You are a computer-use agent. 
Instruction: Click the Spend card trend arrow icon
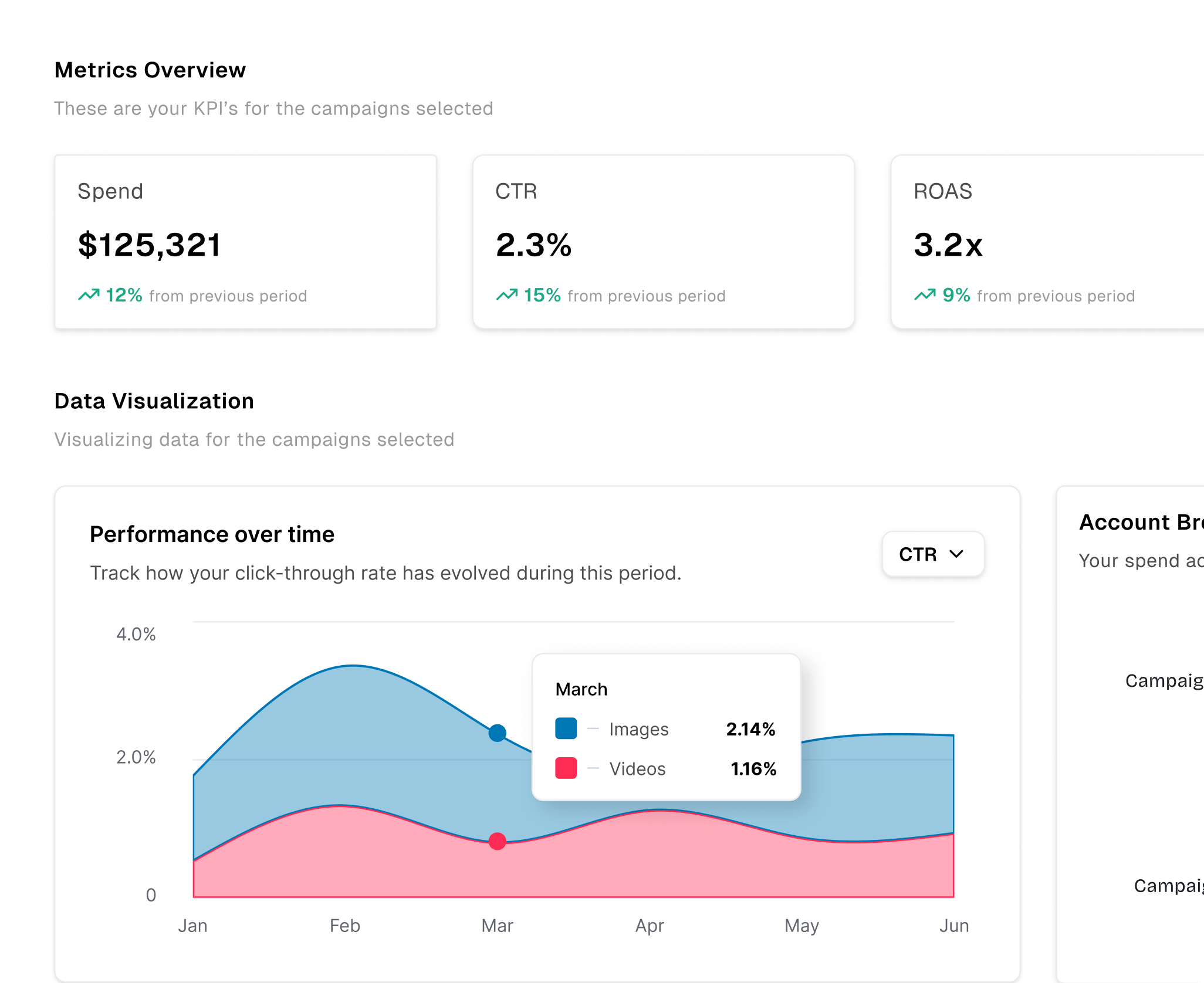pyautogui.click(x=89, y=295)
